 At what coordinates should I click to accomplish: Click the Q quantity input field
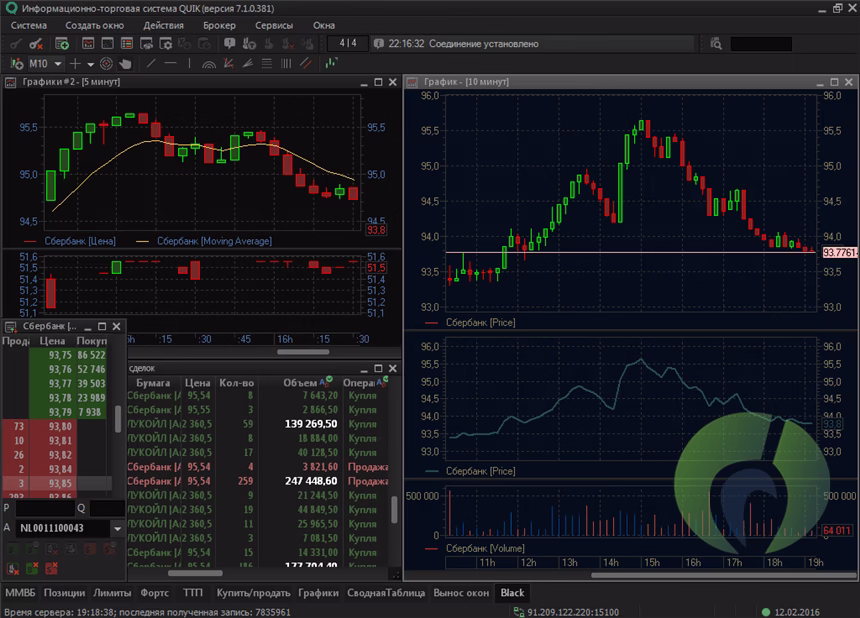108,508
